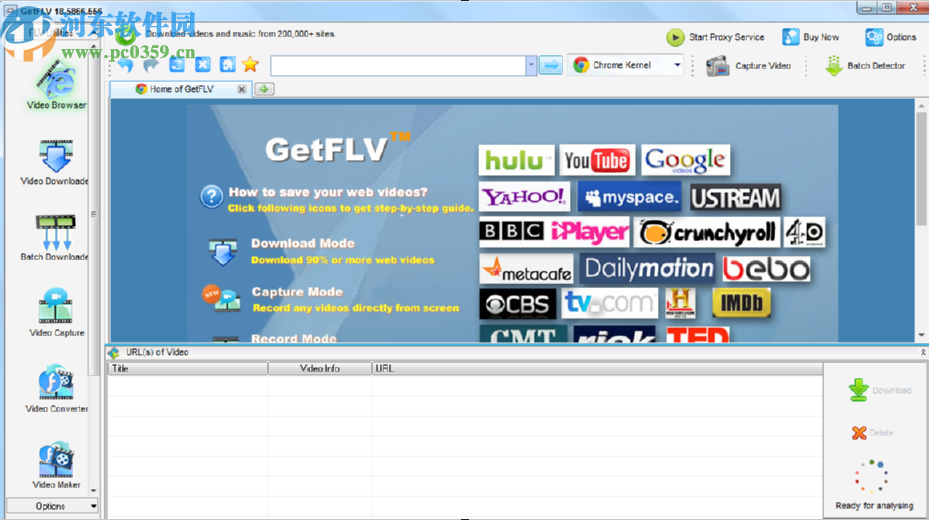
Task: Click the metacafe logo
Action: pyautogui.click(x=526, y=269)
